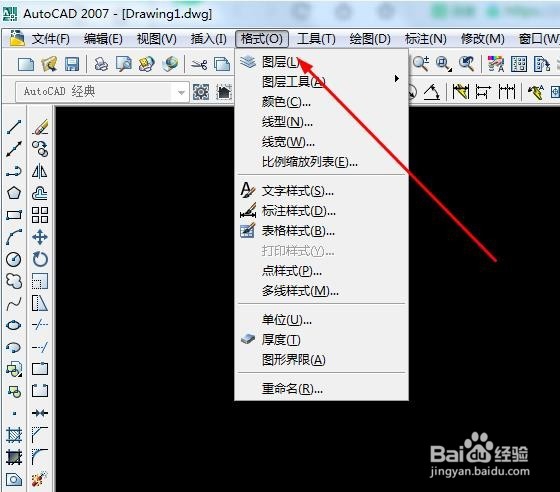The width and height of the screenshot is (560, 492).
Task: Choose 表格样式(B)... menu entry
Action: coord(321,231)
